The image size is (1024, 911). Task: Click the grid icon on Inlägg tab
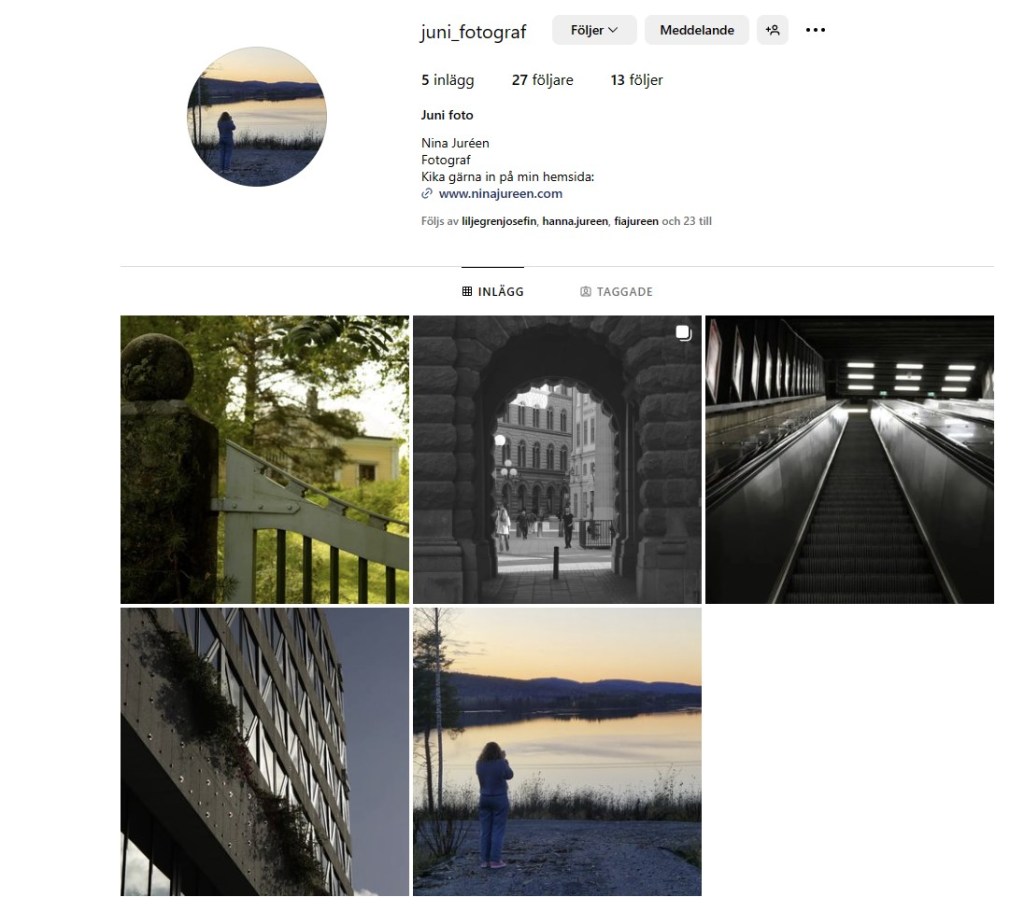tap(467, 291)
